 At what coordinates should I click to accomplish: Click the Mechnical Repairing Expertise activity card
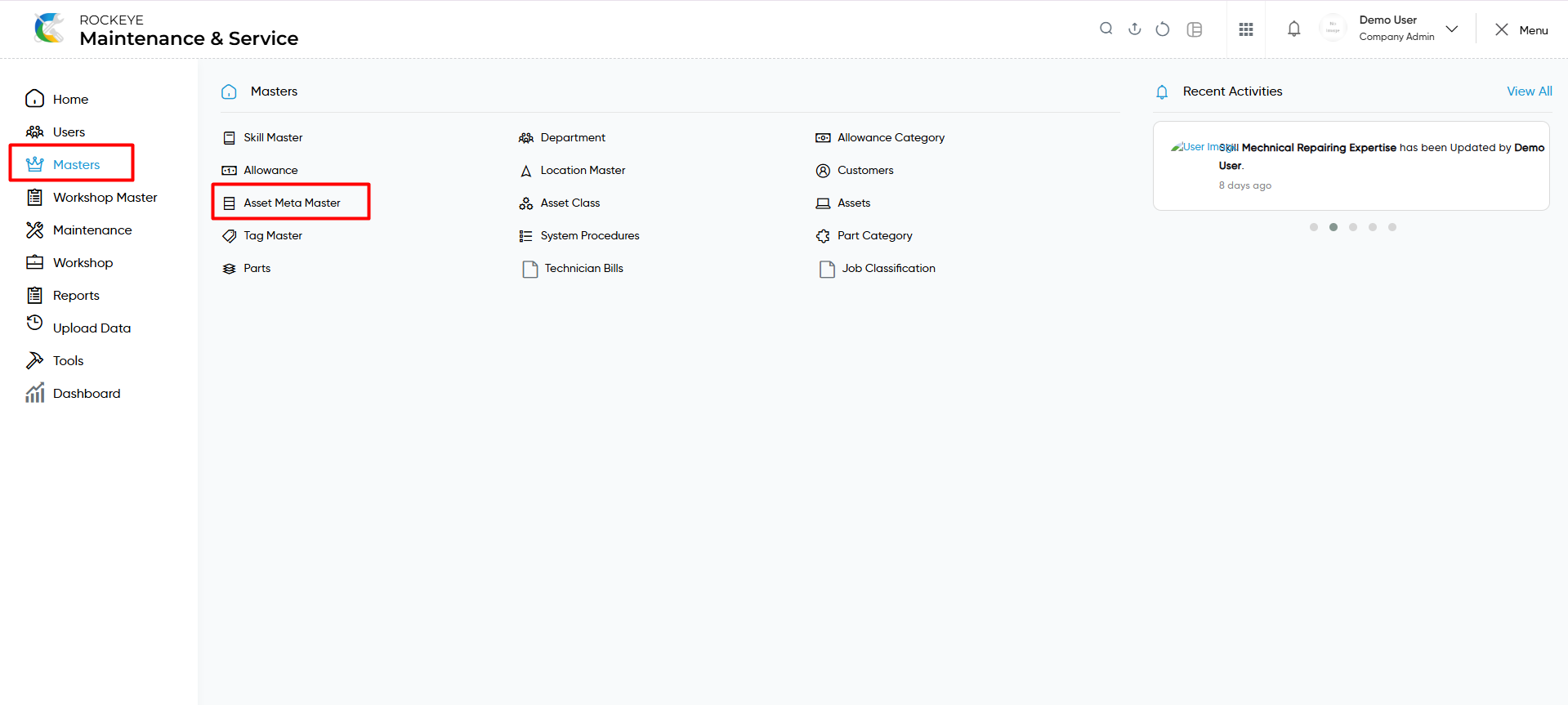click(1351, 166)
